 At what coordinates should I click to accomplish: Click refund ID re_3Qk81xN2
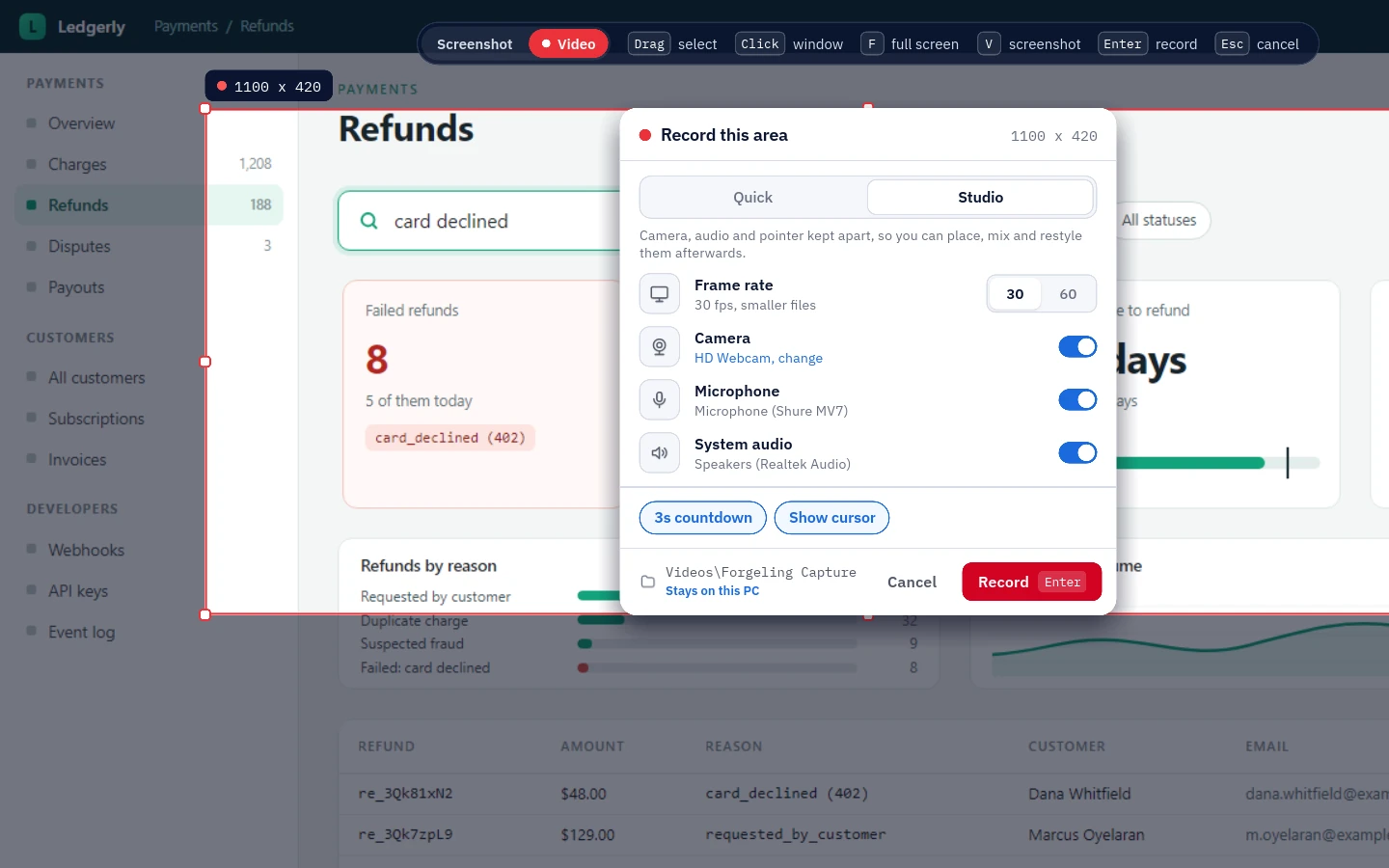click(405, 794)
